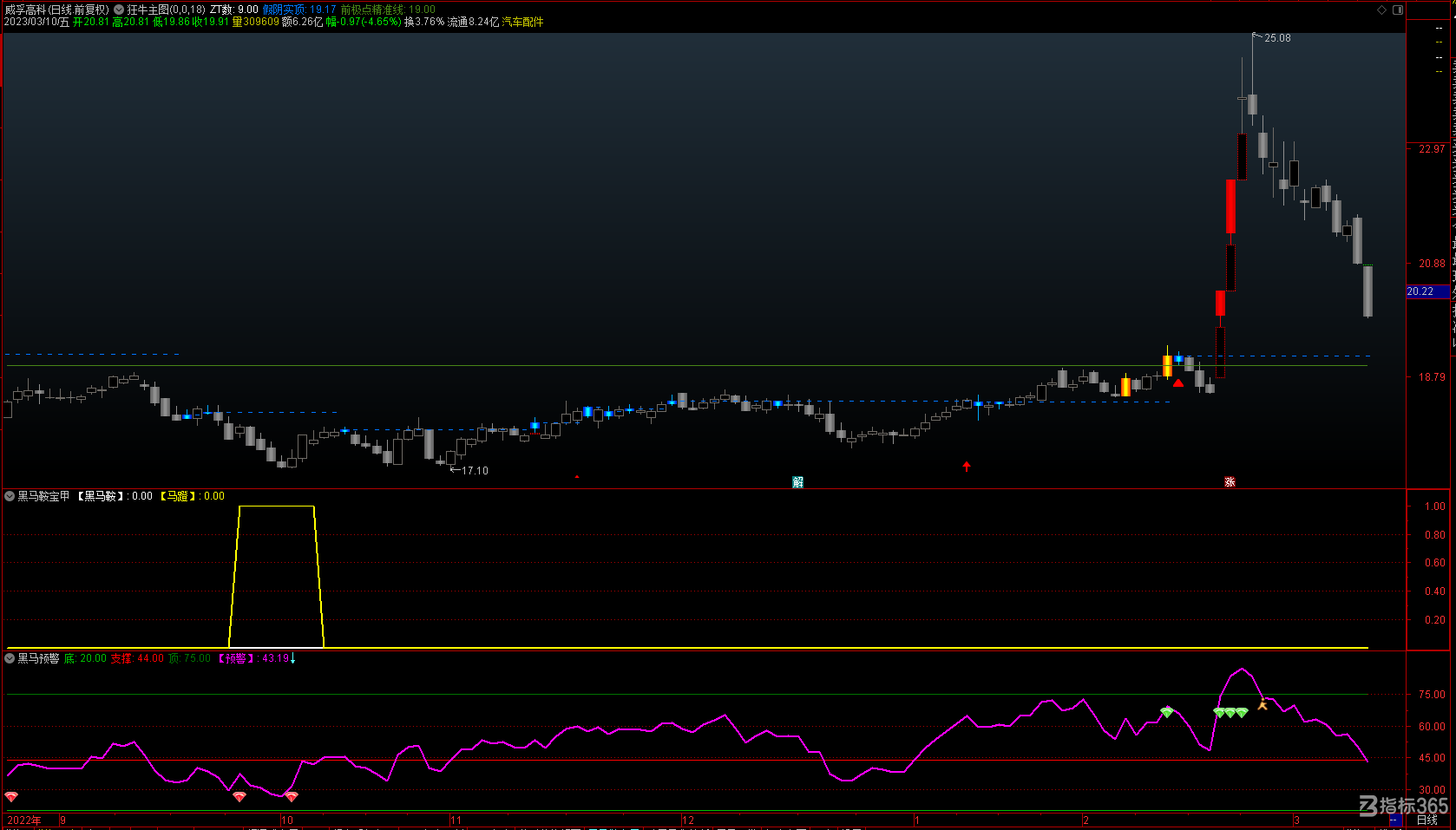The width and height of the screenshot is (1456, 830).
Task: Click the 22.97 price axis label
Action: tap(1432, 149)
